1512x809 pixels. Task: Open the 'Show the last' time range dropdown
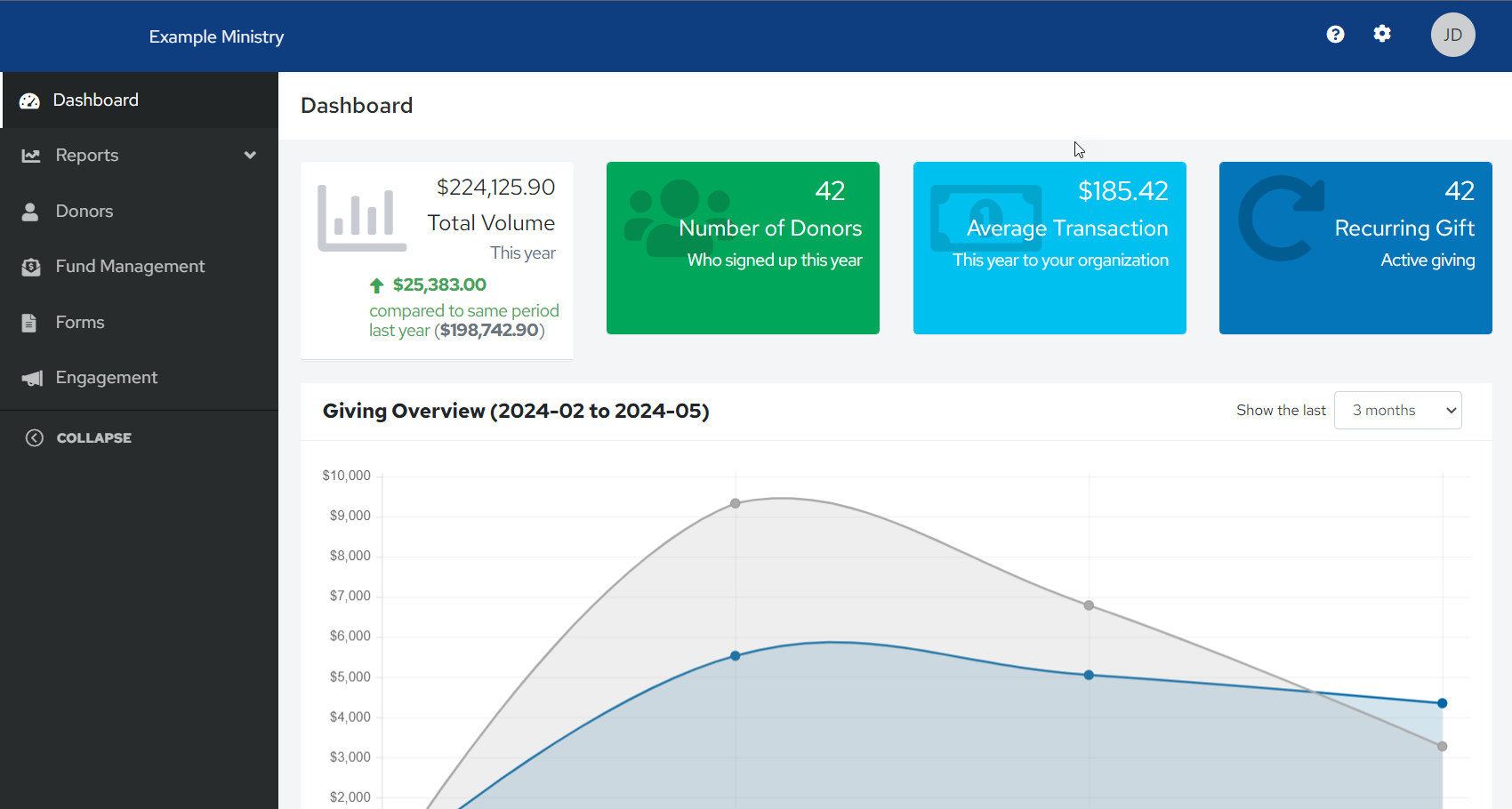[1397, 410]
